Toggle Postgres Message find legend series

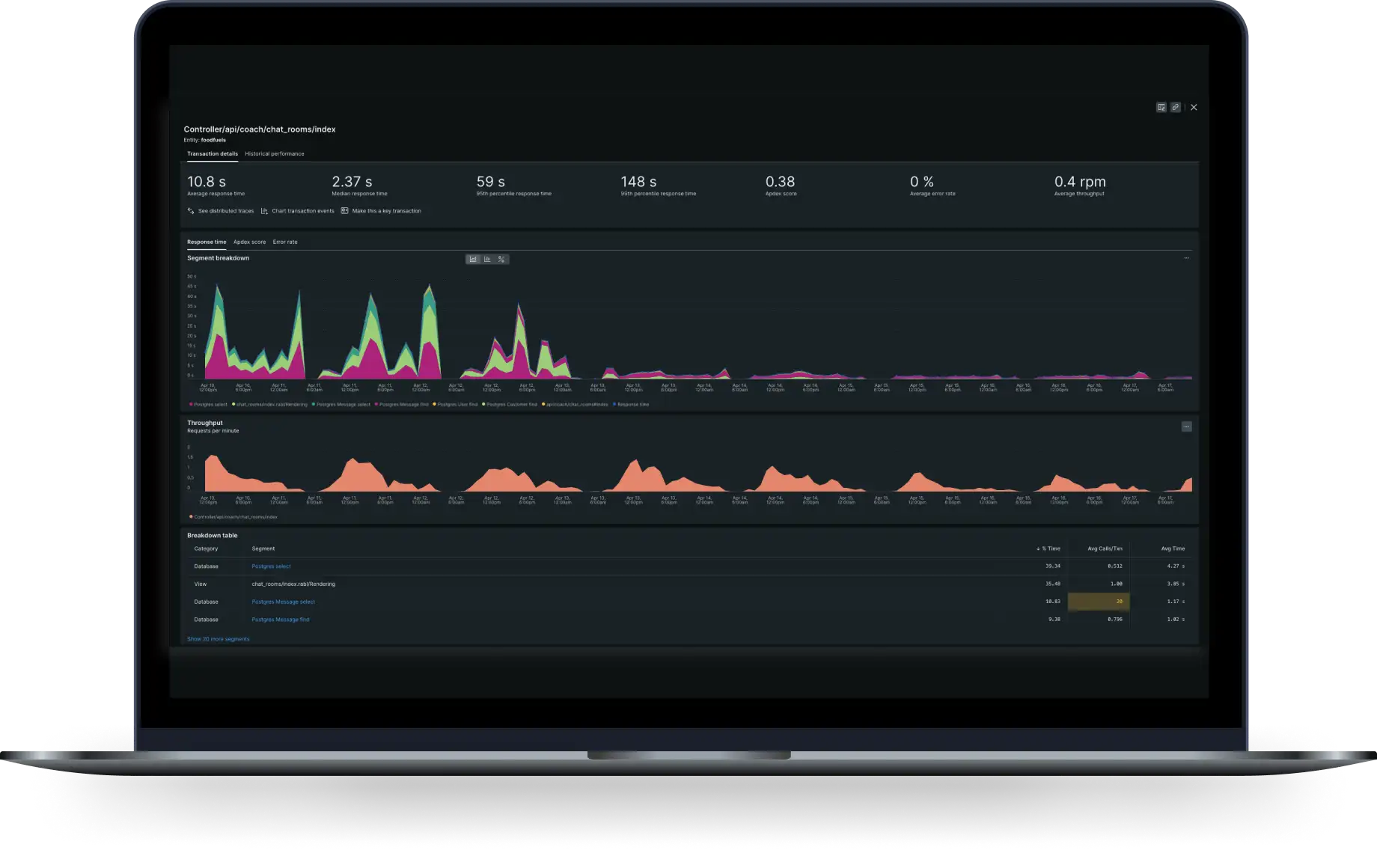pyautogui.click(x=403, y=405)
